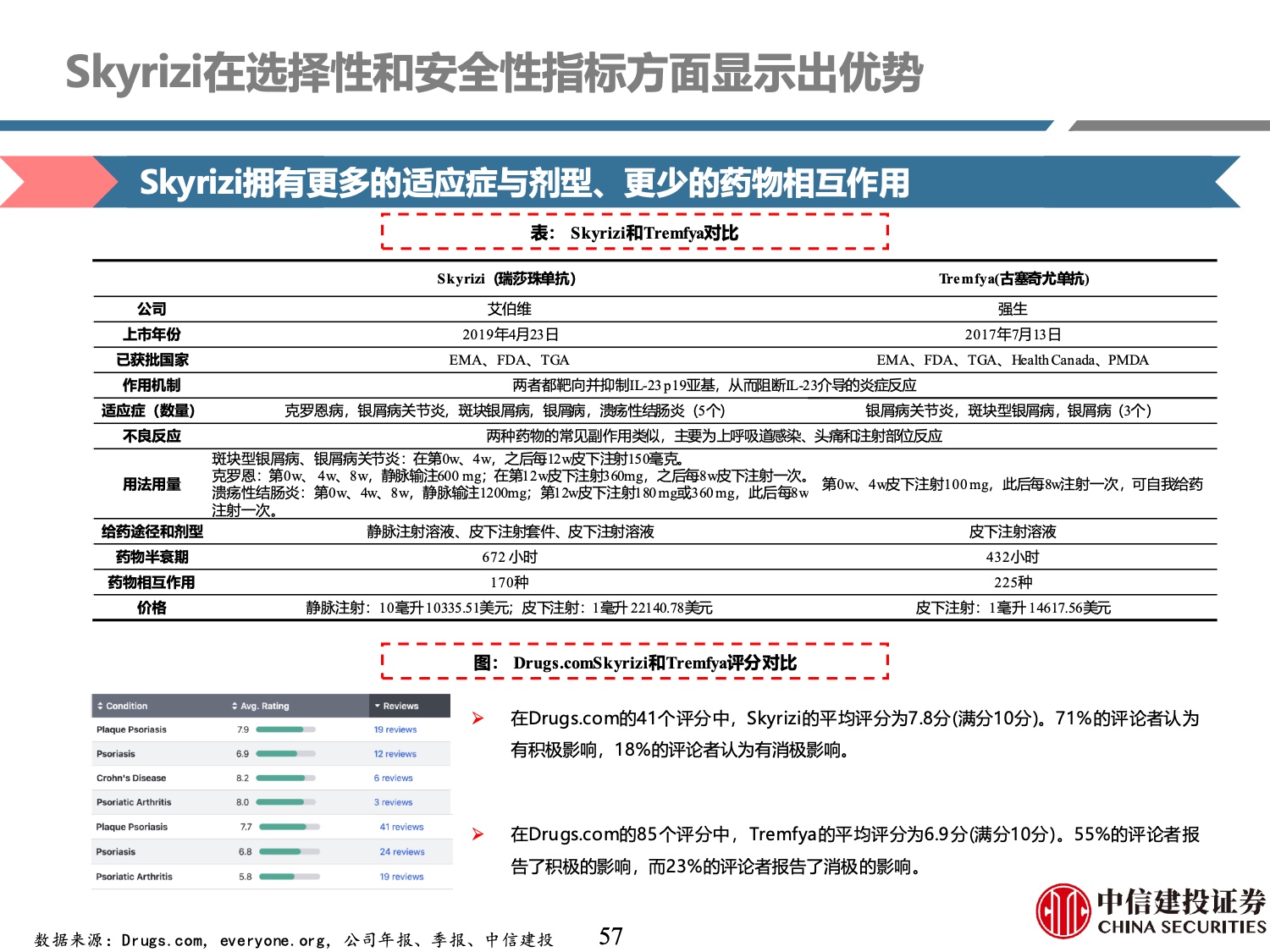Image resolution: width=1270 pixels, height=952 pixels.
Task: Open the 3 reviews link for Psoriatic Arthritis
Action: (x=394, y=802)
